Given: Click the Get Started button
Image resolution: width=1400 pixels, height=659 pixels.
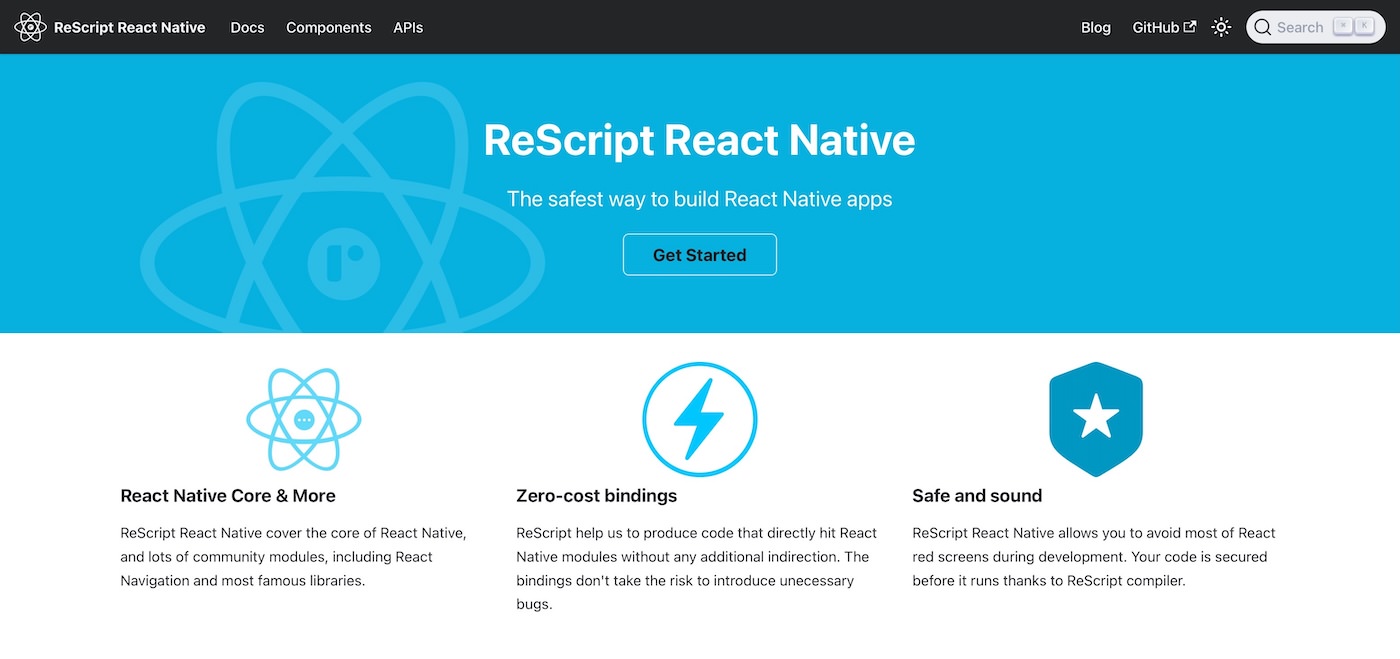Looking at the screenshot, I should coord(700,255).
